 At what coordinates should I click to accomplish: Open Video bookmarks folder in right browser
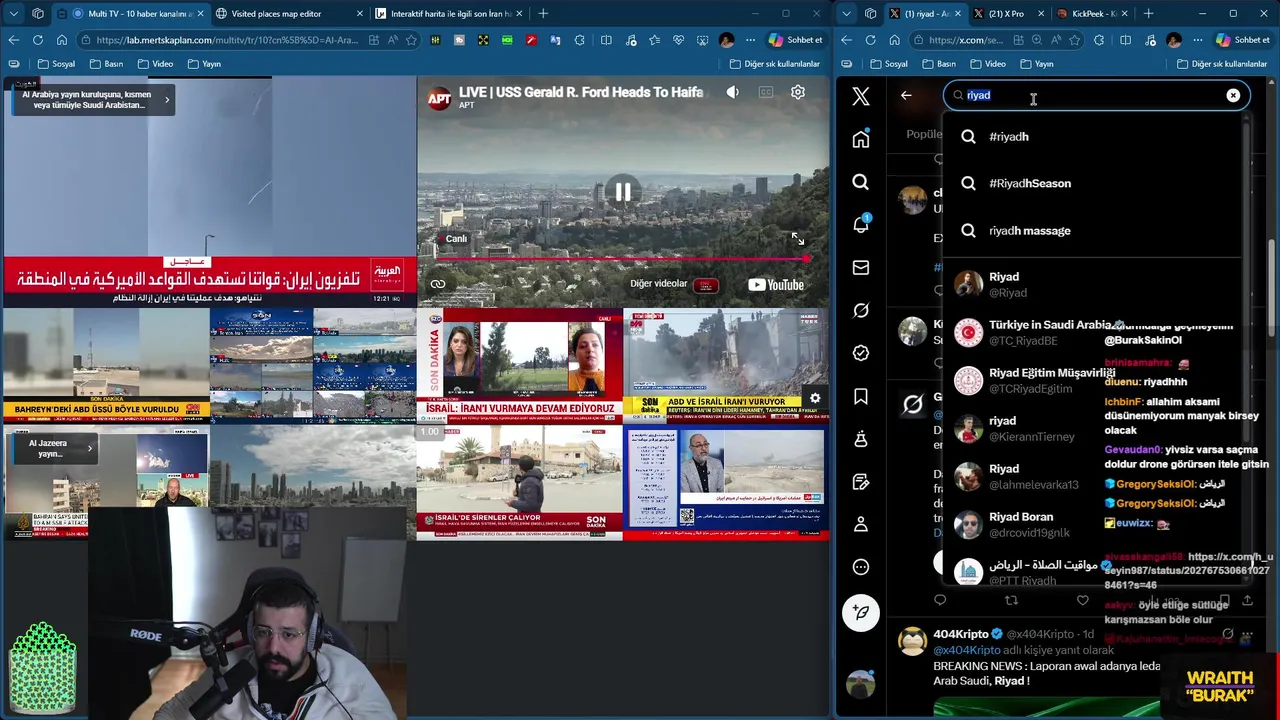pos(987,64)
